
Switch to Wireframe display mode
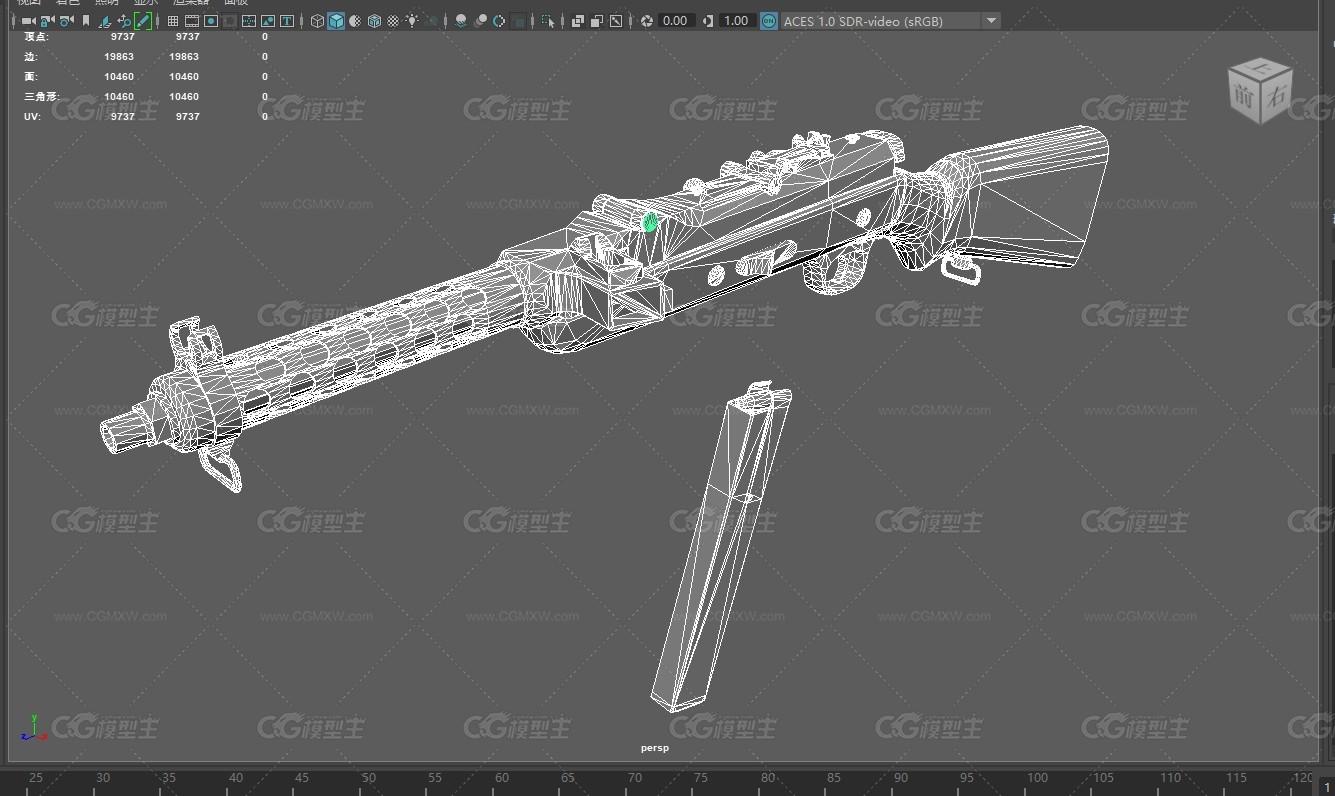(317, 20)
